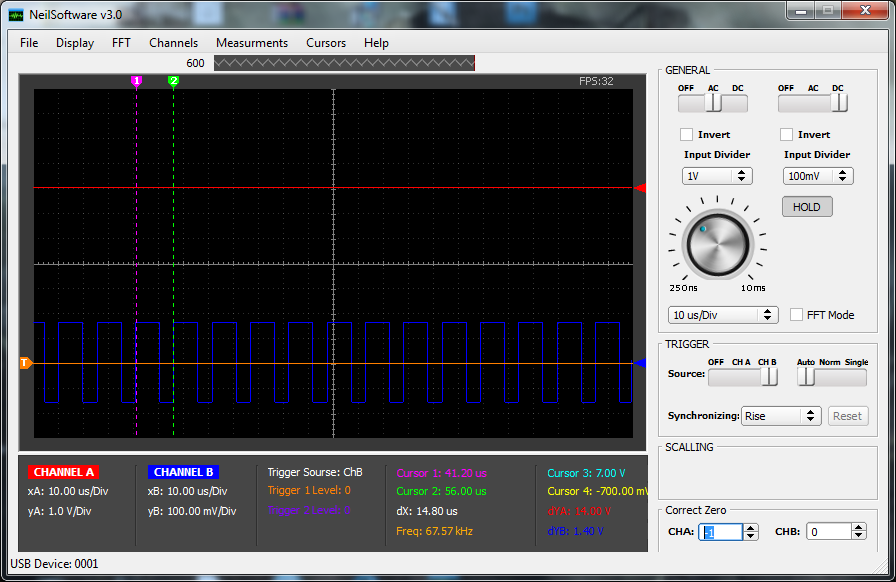Click the Rise synchronizing stepper arrows
Image resolution: width=896 pixels, height=582 pixels.
click(810, 416)
